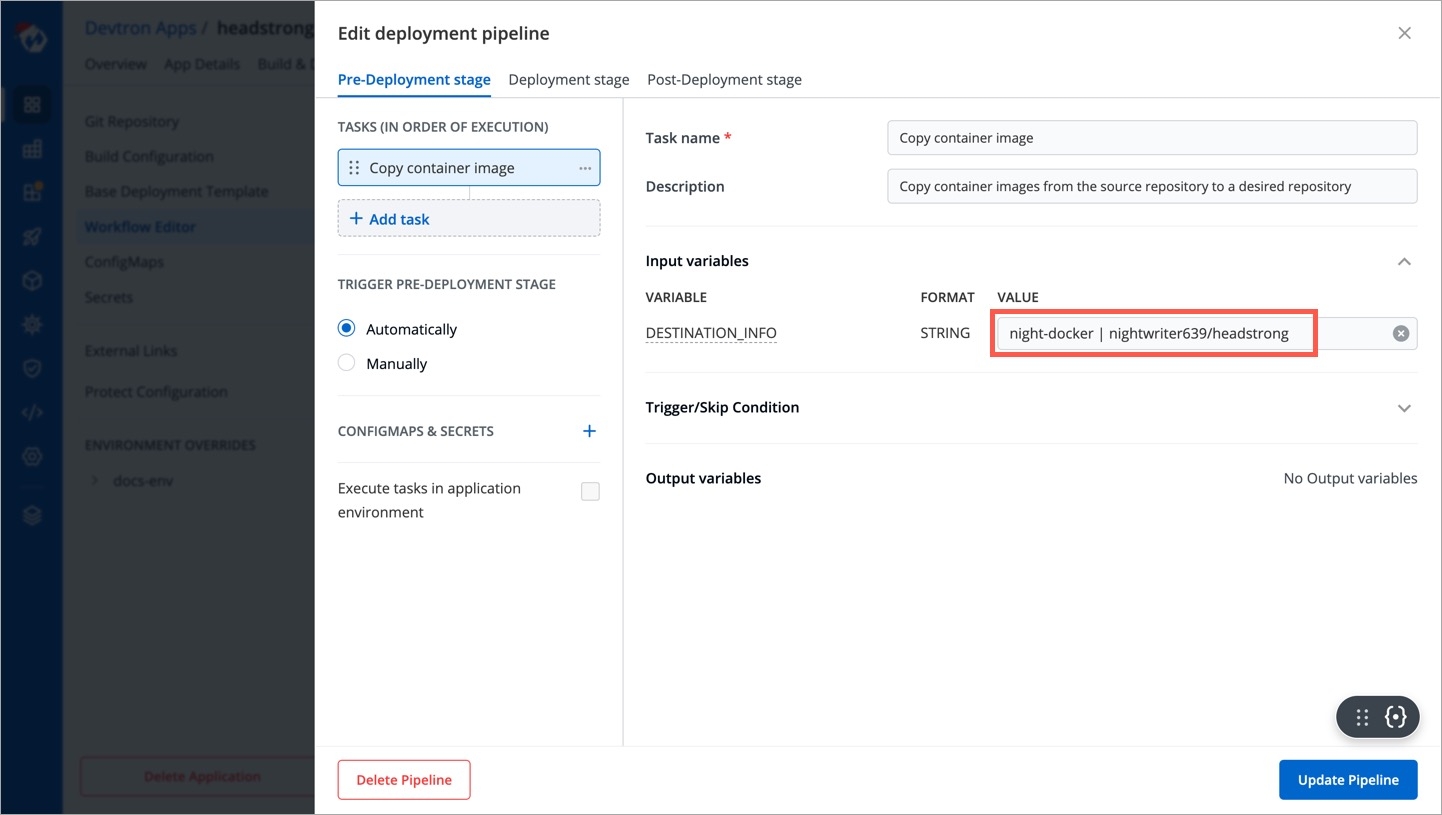Expand the Trigger/Skip Condition section
Screen dimensions: 1442x815
1404,408
